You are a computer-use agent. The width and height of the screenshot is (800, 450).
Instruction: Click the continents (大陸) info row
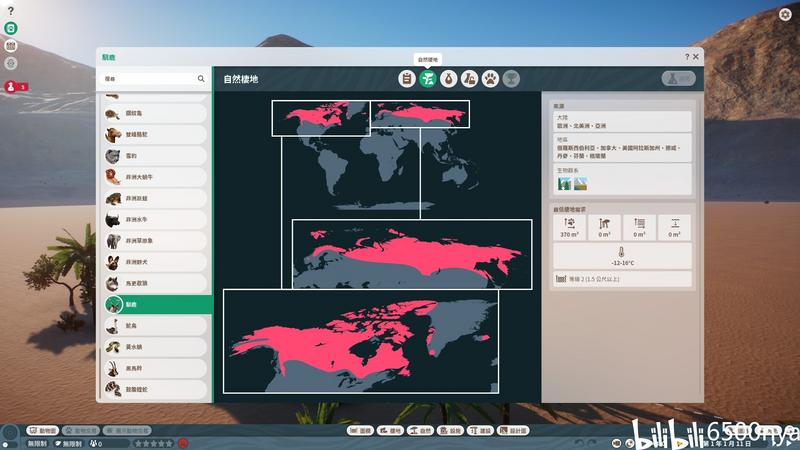point(622,121)
